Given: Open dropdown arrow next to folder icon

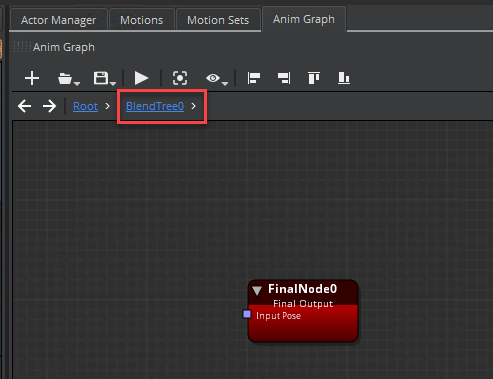Looking at the screenshot, I should tap(77, 83).
